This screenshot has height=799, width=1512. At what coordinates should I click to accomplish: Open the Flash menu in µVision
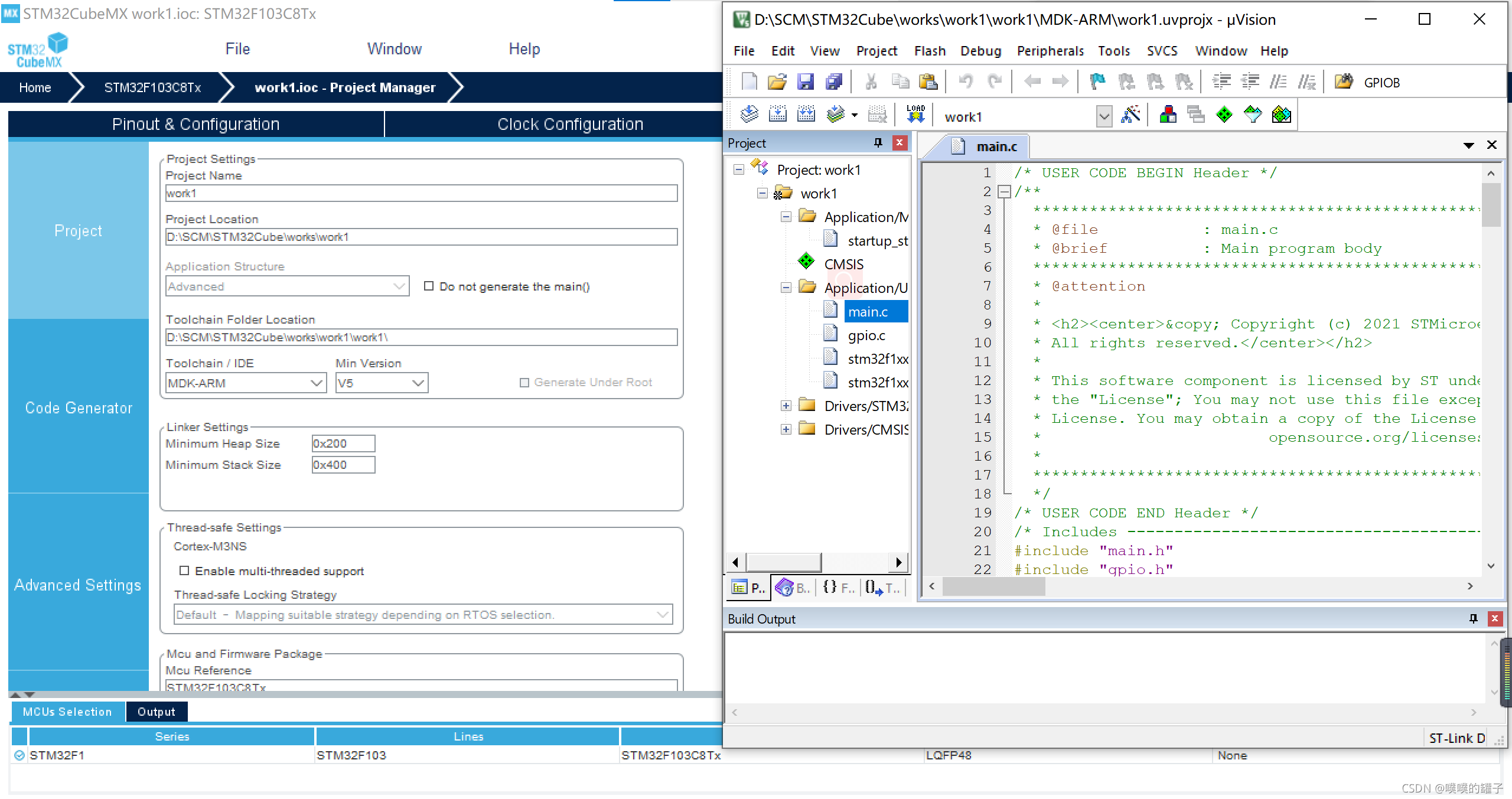click(x=930, y=51)
